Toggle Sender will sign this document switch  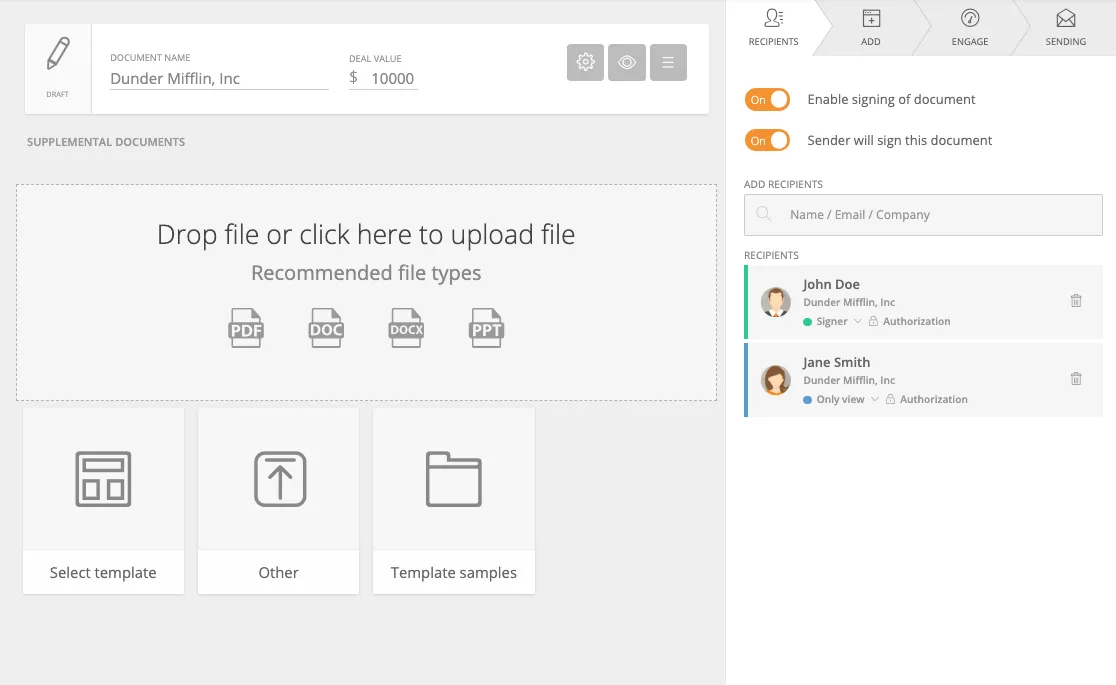click(767, 140)
